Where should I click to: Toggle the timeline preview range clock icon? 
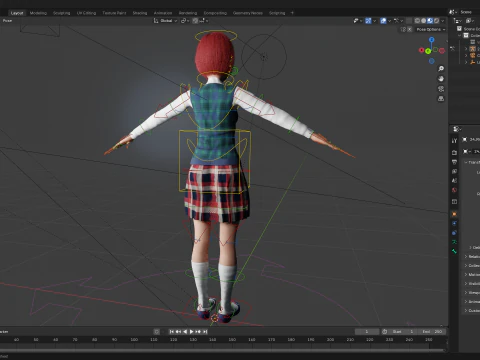click(384, 332)
